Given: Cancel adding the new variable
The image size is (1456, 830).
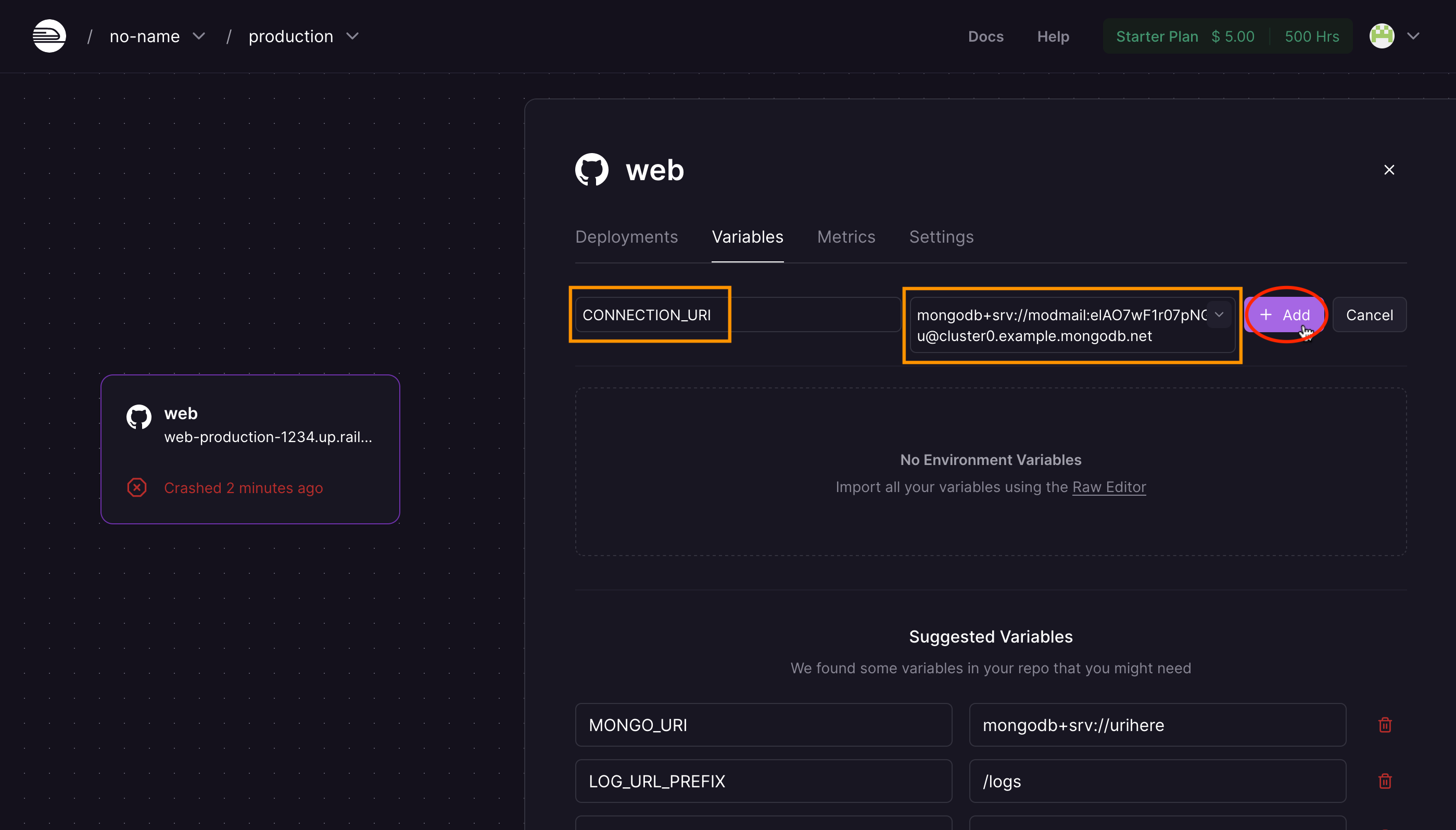Looking at the screenshot, I should [x=1369, y=315].
